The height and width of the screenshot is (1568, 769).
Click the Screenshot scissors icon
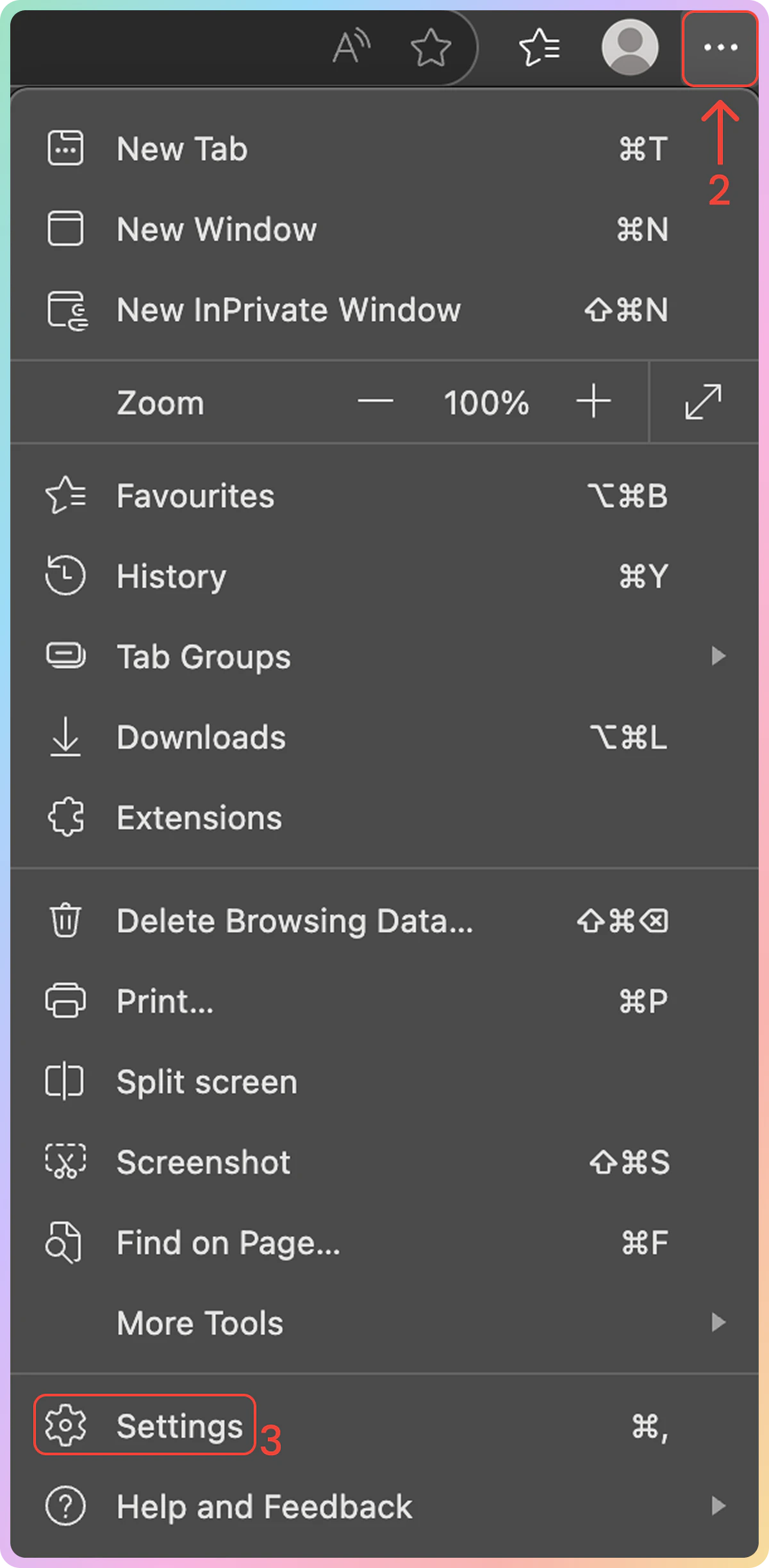[x=65, y=1162]
